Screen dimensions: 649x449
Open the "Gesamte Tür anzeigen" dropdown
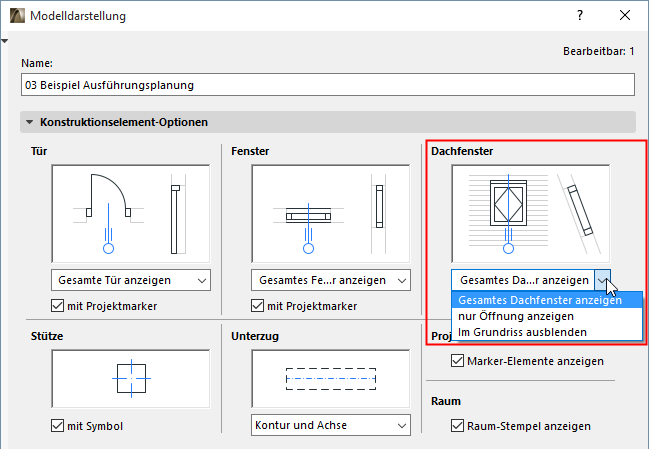[x=130, y=280]
